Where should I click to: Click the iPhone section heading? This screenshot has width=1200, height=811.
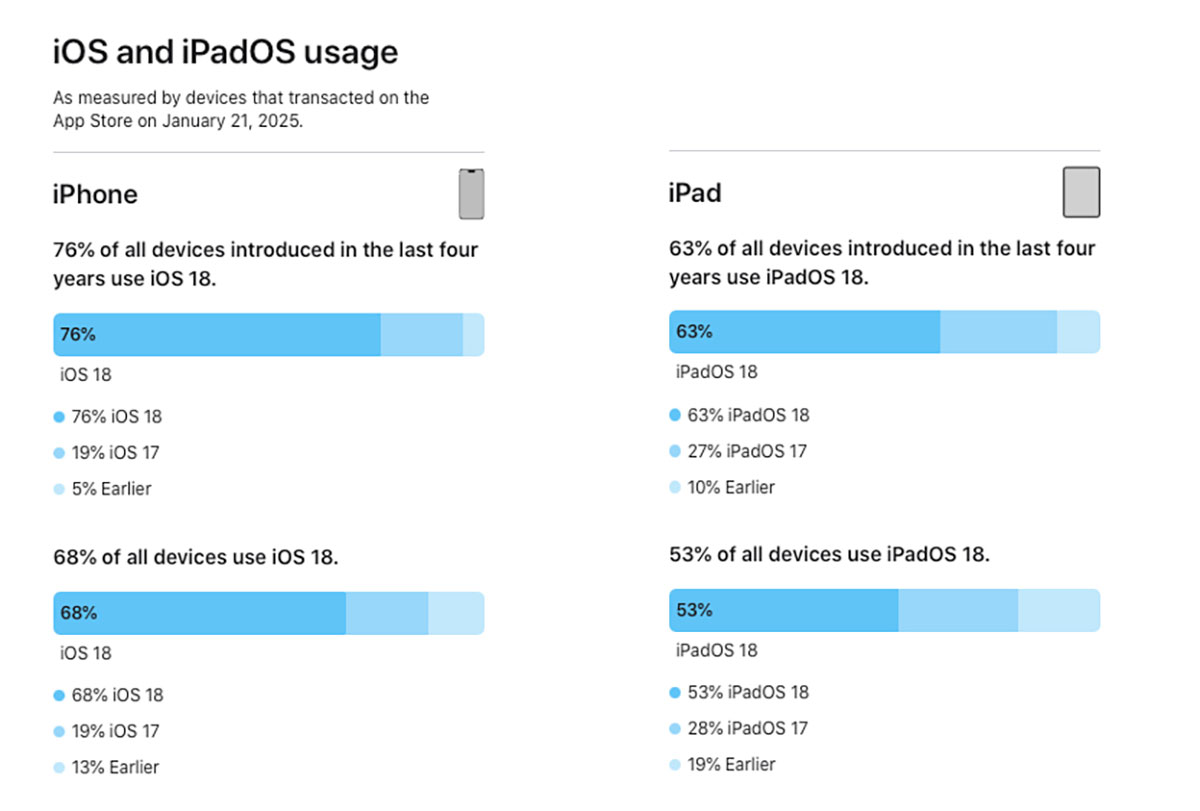click(x=95, y=194)
